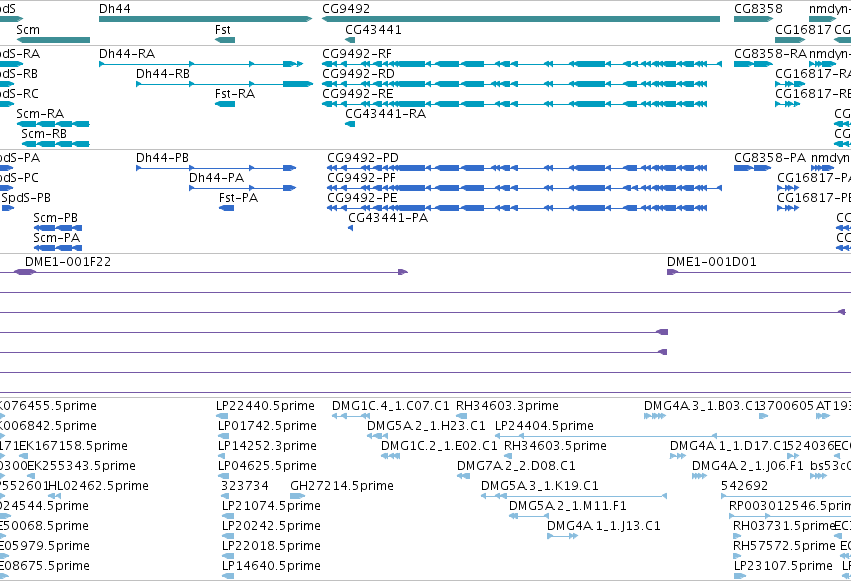Select transcript CG9492-RF

coord(522,64)
